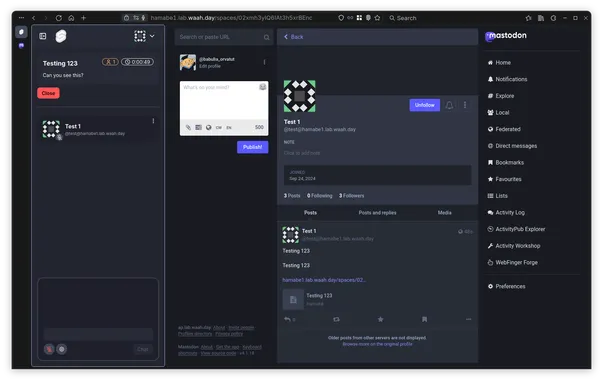
Task: Click the Unfollow button
Action: (425, 105)
